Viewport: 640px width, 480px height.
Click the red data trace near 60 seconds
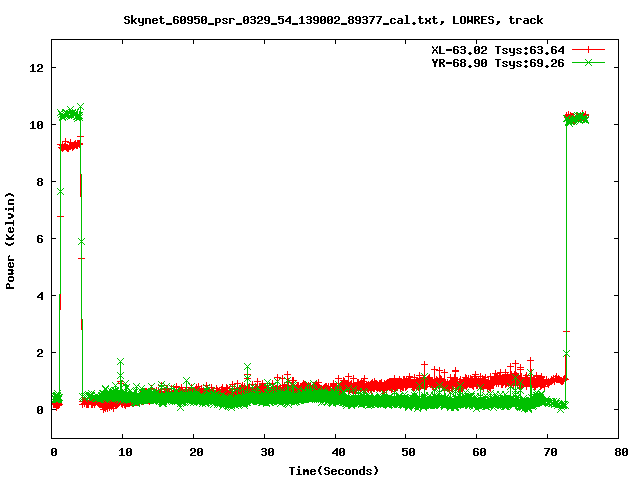[x=478, y=380]
